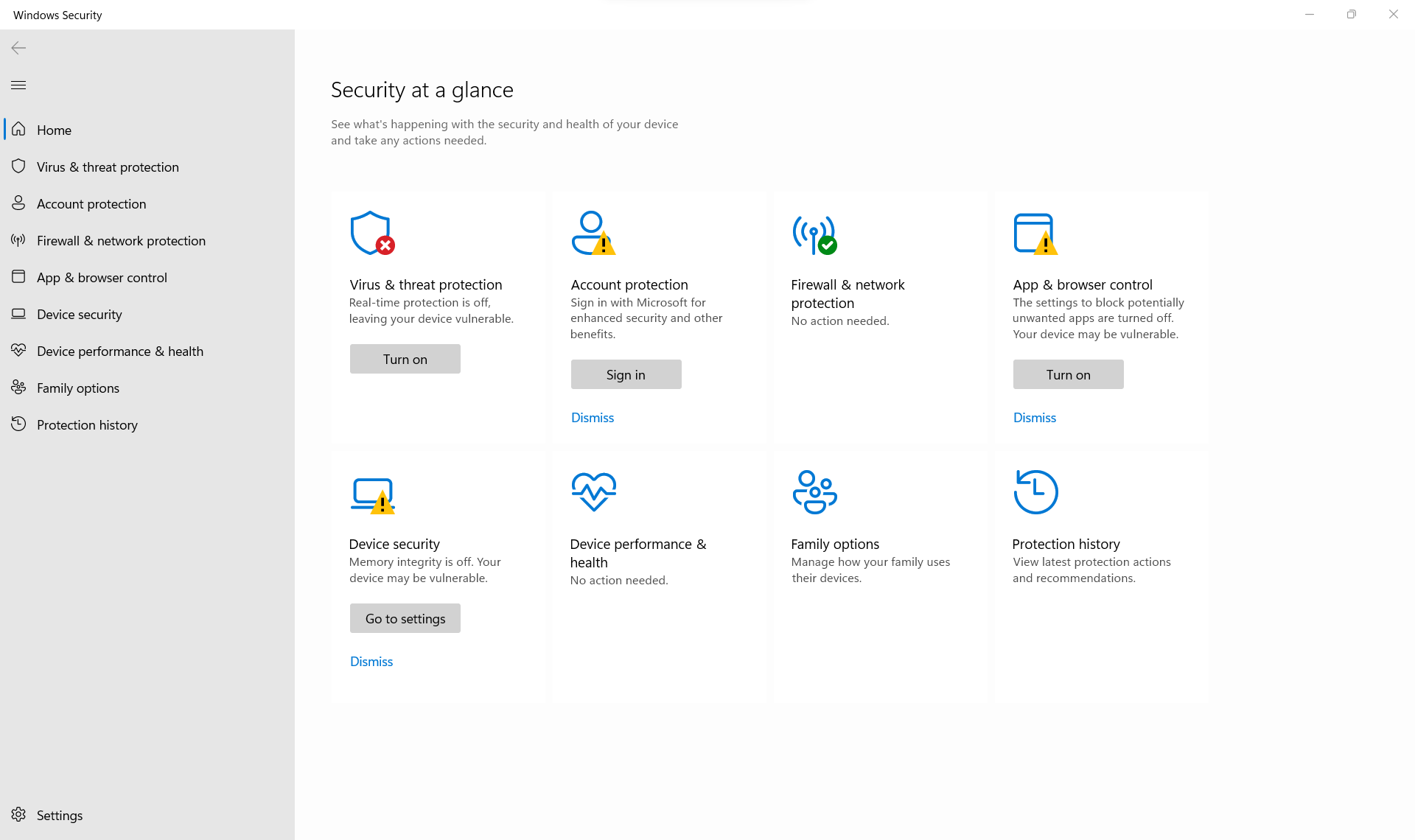Click the back arrow icon

tap(18, 48)
